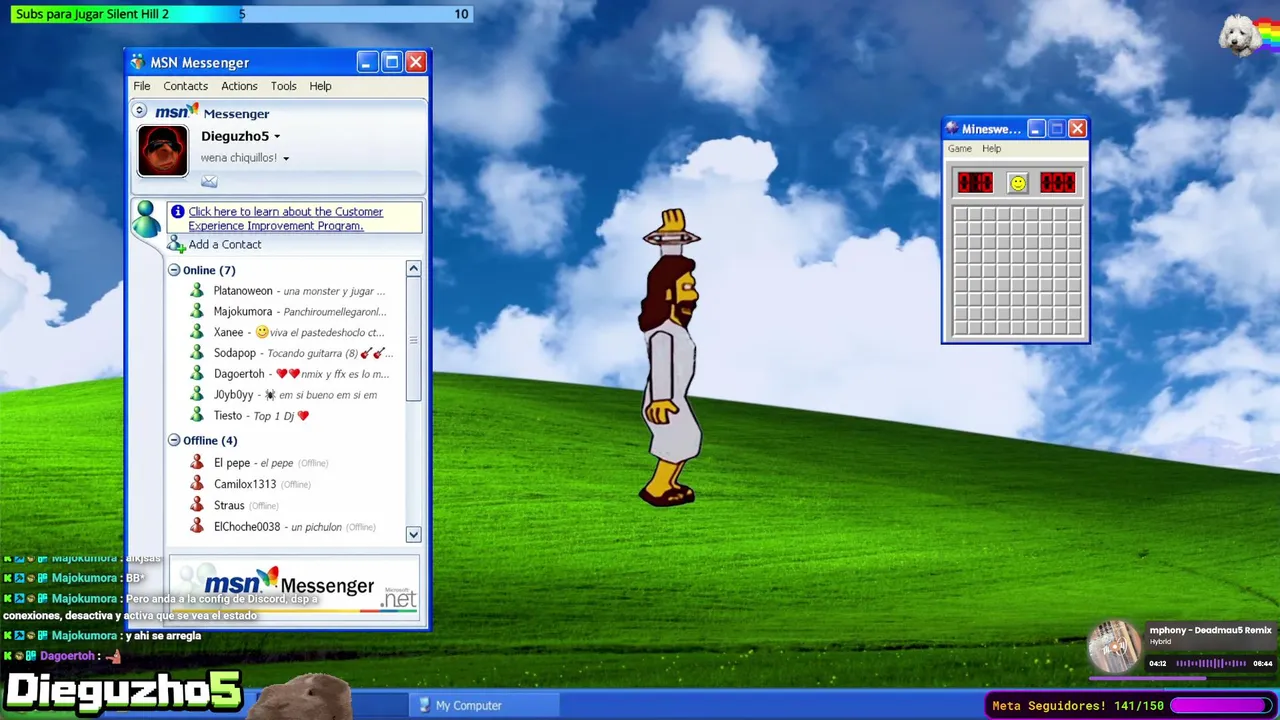Click Xanee's green online status icon
This screenshot has width=1280, height=720.
197,333
